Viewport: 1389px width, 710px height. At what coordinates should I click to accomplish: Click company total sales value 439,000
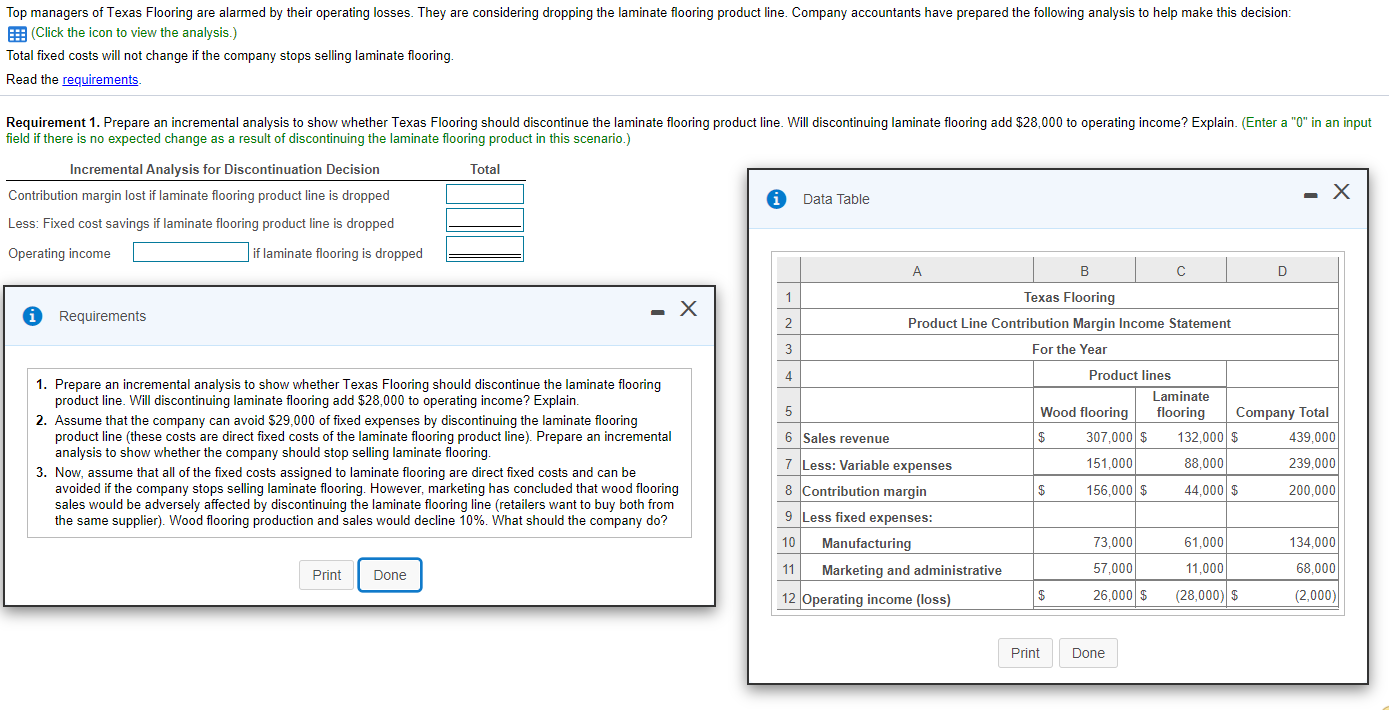[x=1312, y=437]
